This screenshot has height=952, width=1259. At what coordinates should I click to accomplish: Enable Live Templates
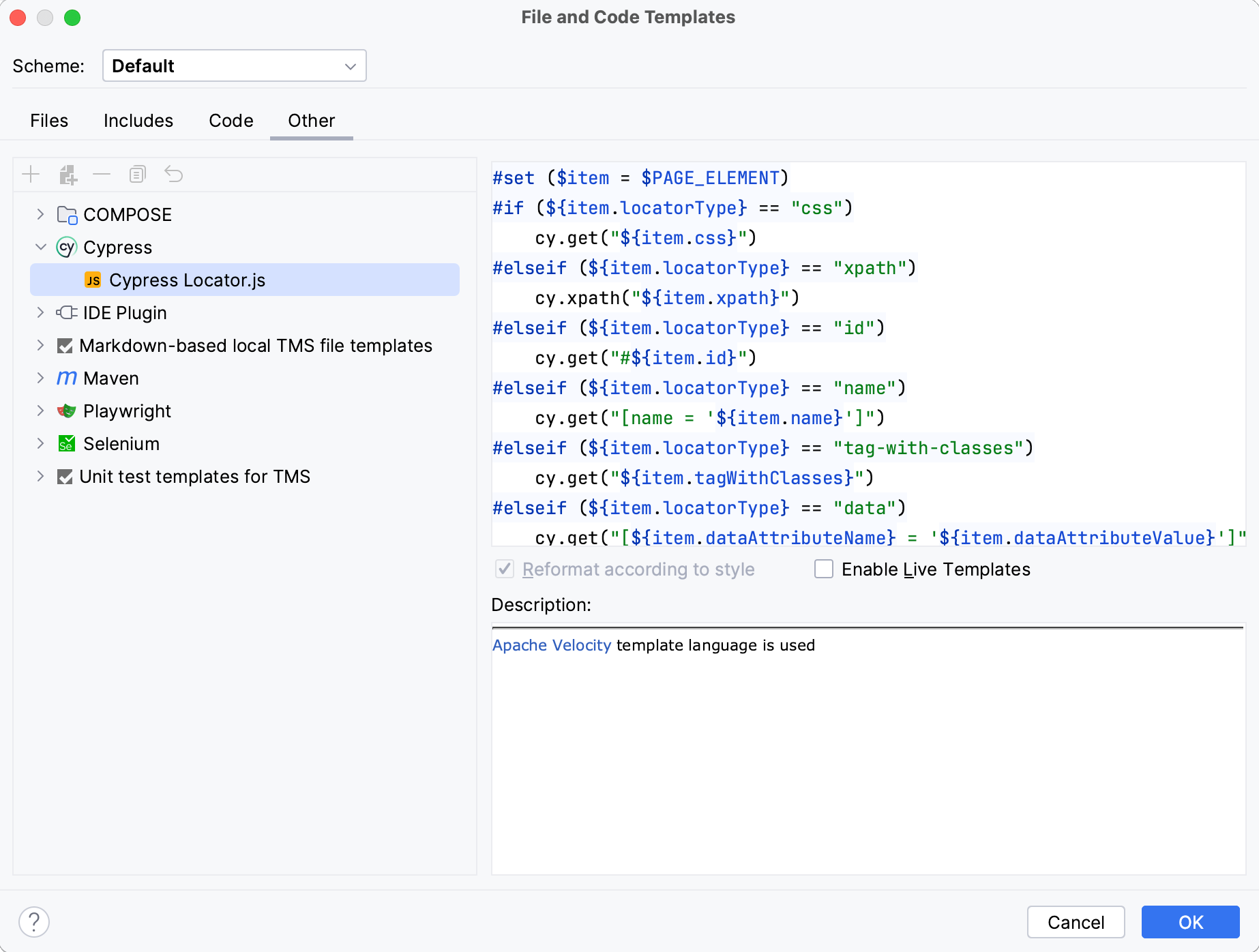[x=823, y=569]
